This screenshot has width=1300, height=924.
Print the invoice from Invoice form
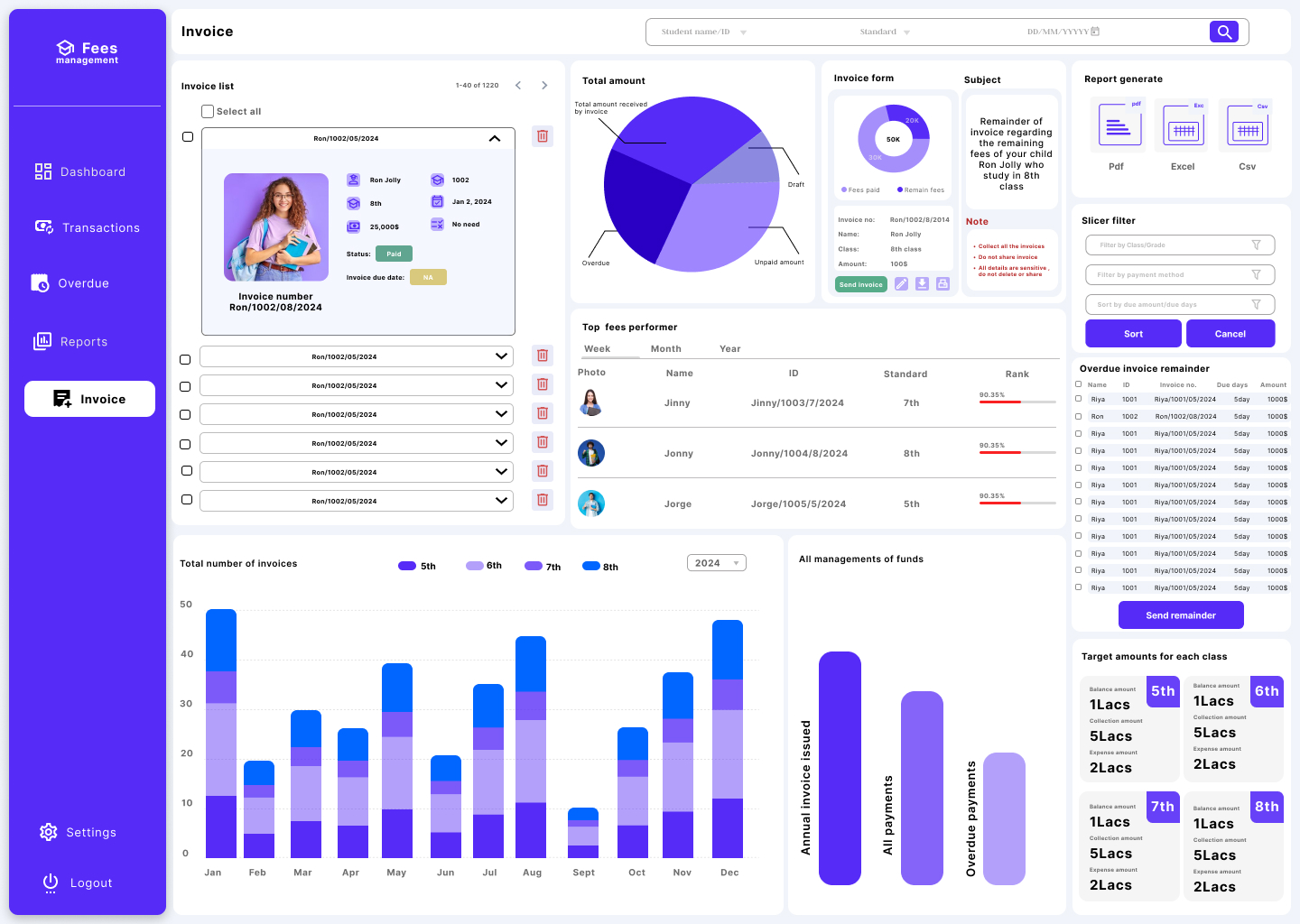coord(942,283)
